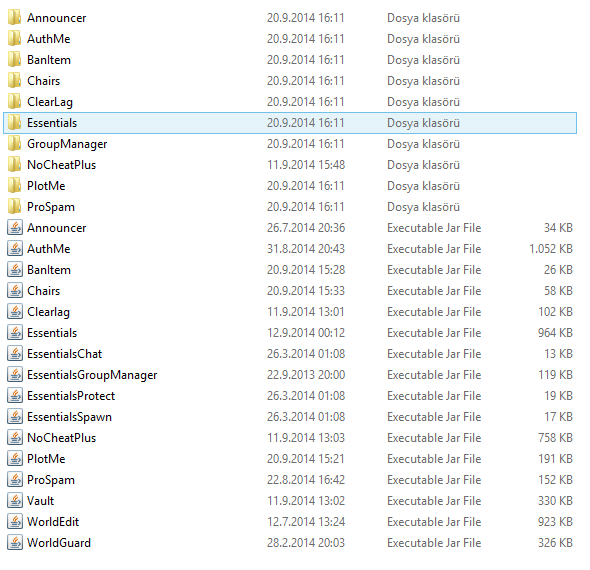Click the EssentialsSpawn jar icon
Image resolution: width=590 pixels, height=570 pixels.
[x=15, y=417]
